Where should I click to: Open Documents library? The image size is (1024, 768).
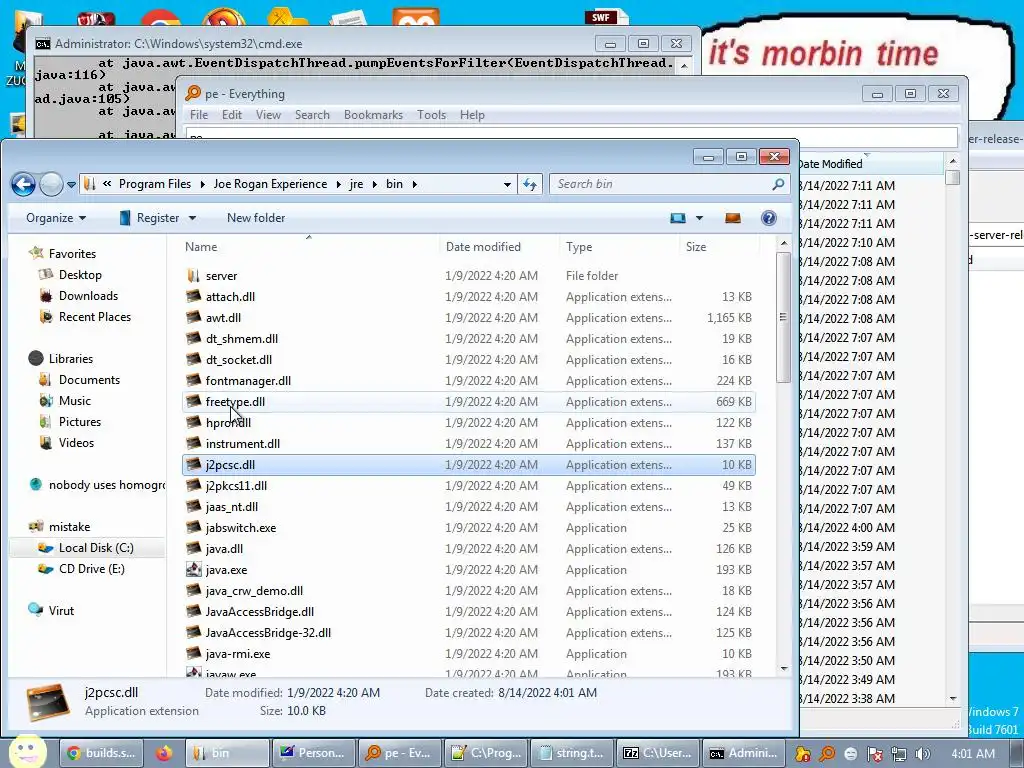coord(89,380)
